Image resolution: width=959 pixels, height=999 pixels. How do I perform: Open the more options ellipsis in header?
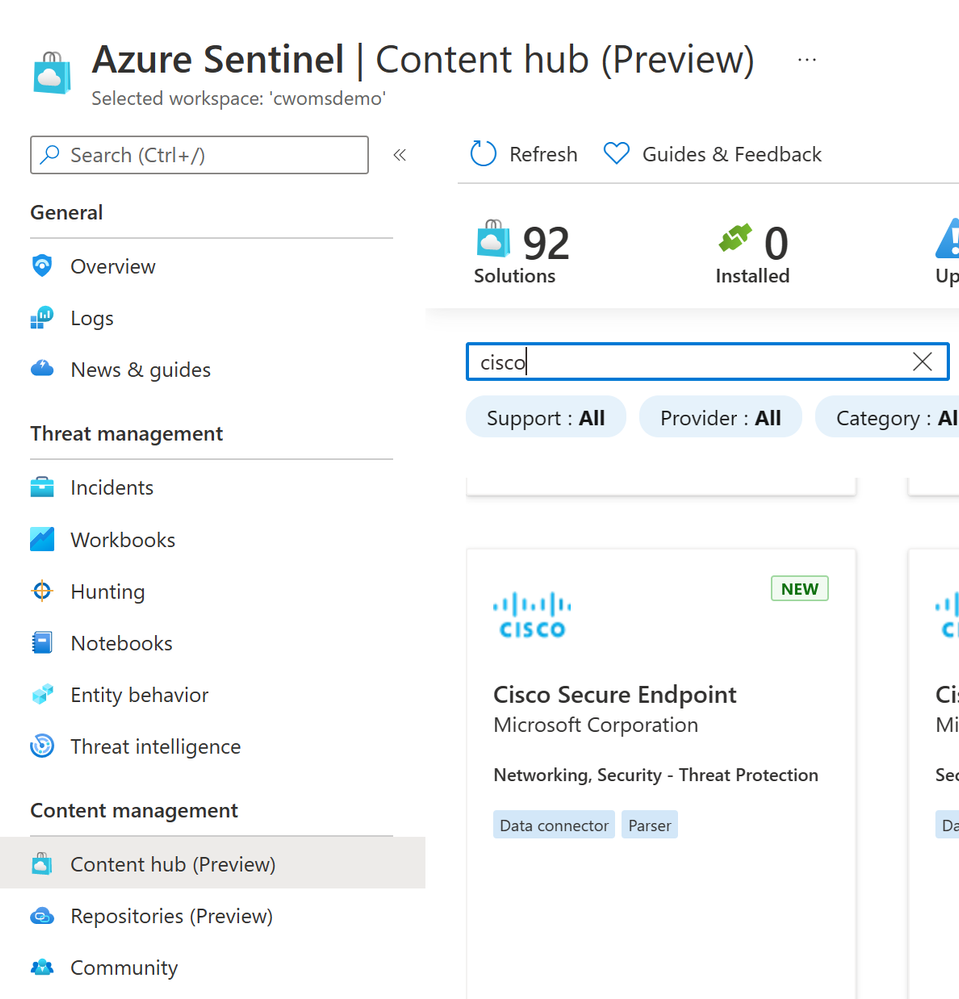[807, 60]
